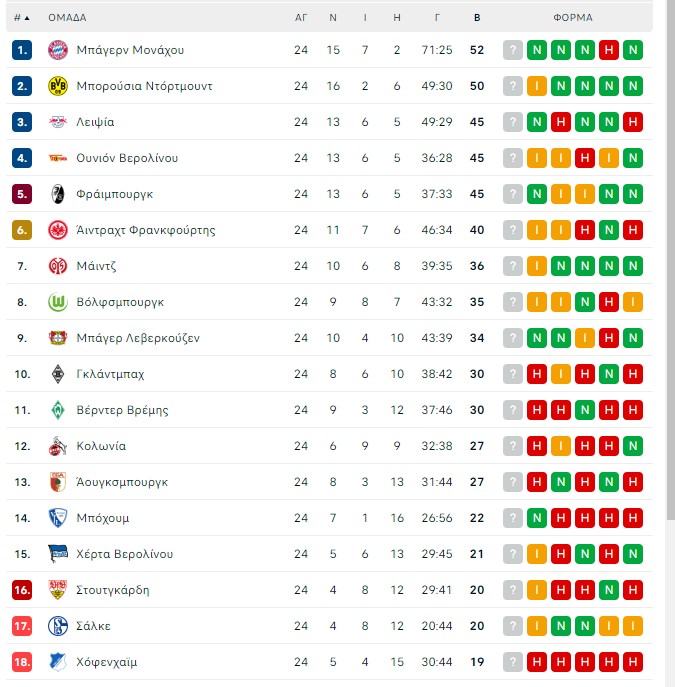Click the Stuttgart VfB crest
675x687 pixels.
coord(58,590)
